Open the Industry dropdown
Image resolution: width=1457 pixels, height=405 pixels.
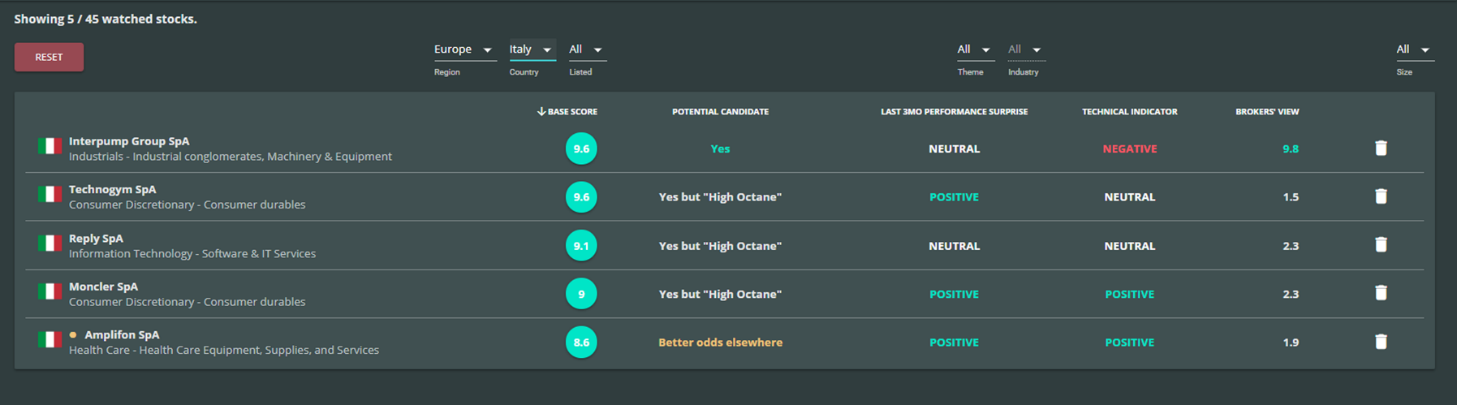(1026, 50)
